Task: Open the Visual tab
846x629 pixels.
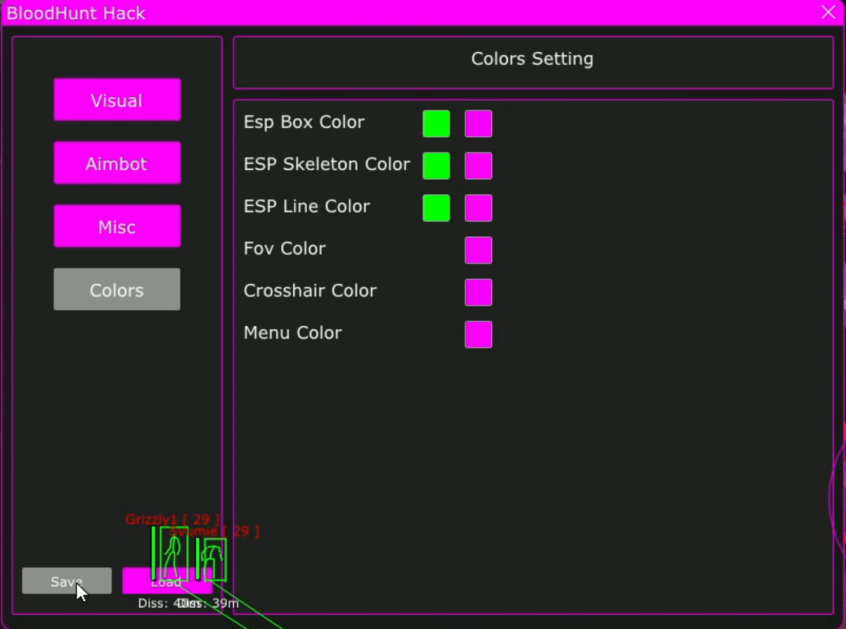Action: point(117,100)
